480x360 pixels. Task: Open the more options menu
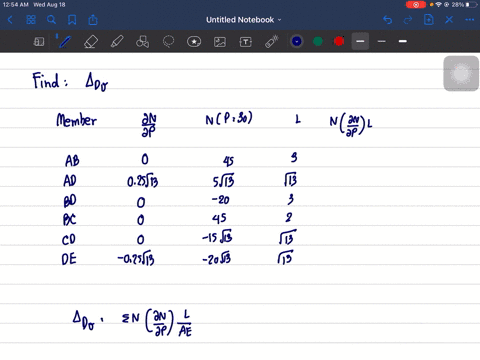(470, 20)
